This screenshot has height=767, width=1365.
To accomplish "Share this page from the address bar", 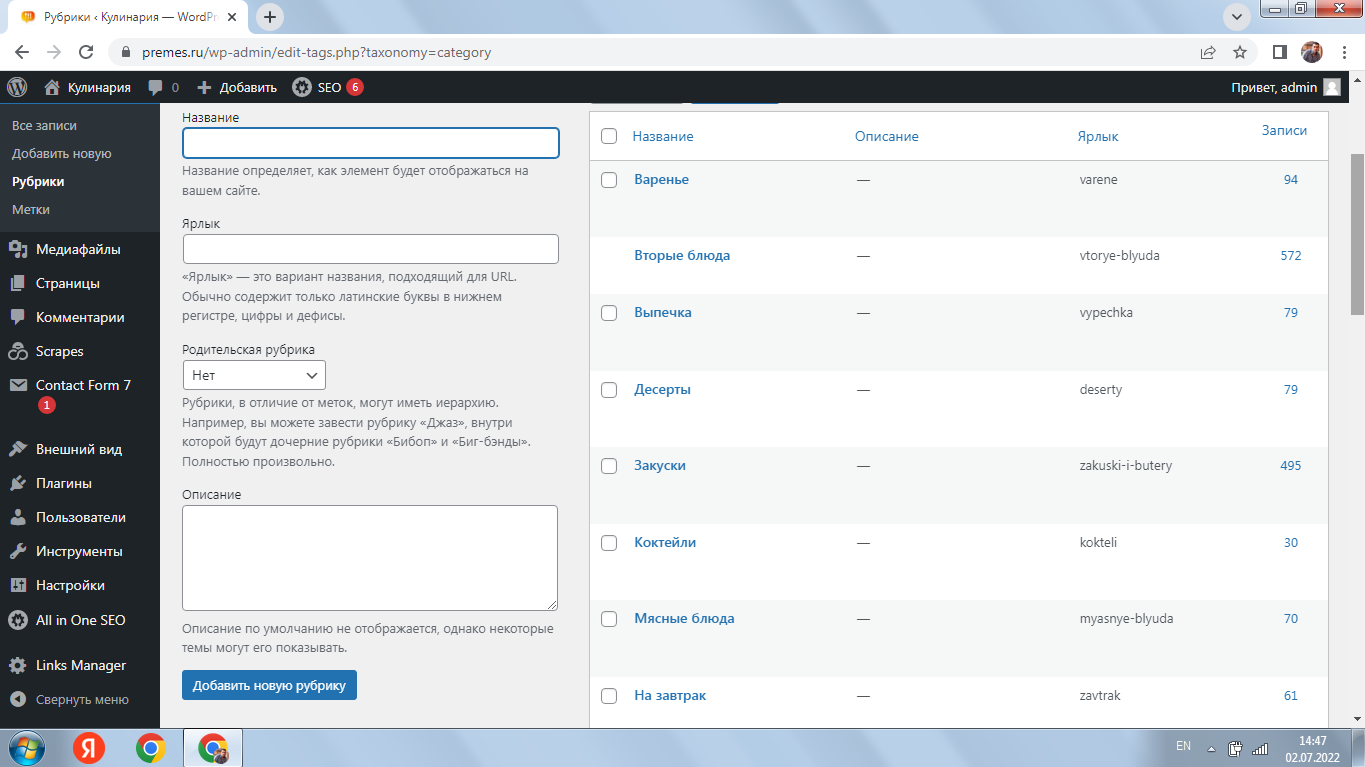I will [x=1208, y=52].
